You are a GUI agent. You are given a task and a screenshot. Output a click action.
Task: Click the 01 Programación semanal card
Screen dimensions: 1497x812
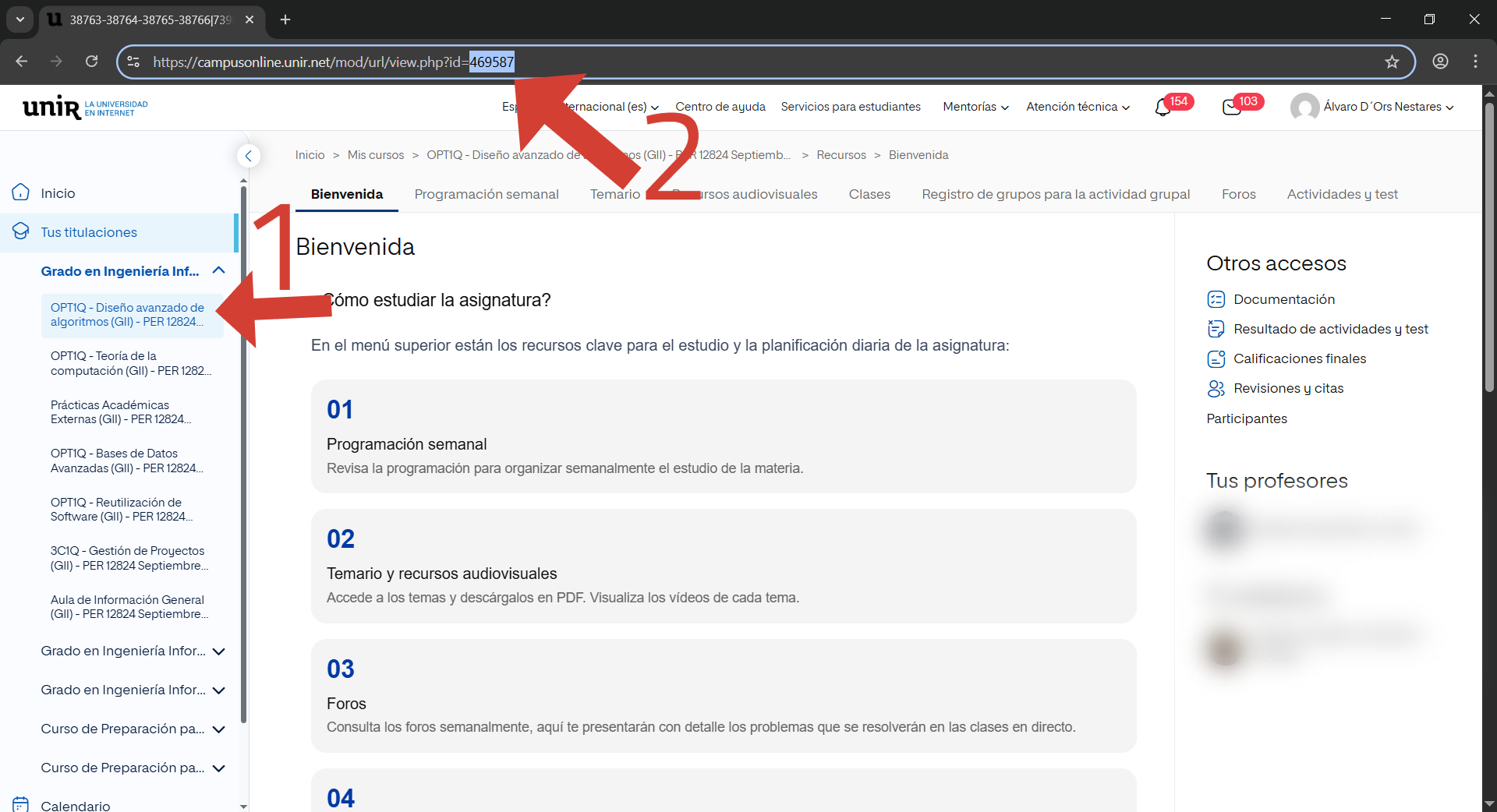tap(724, 436)
